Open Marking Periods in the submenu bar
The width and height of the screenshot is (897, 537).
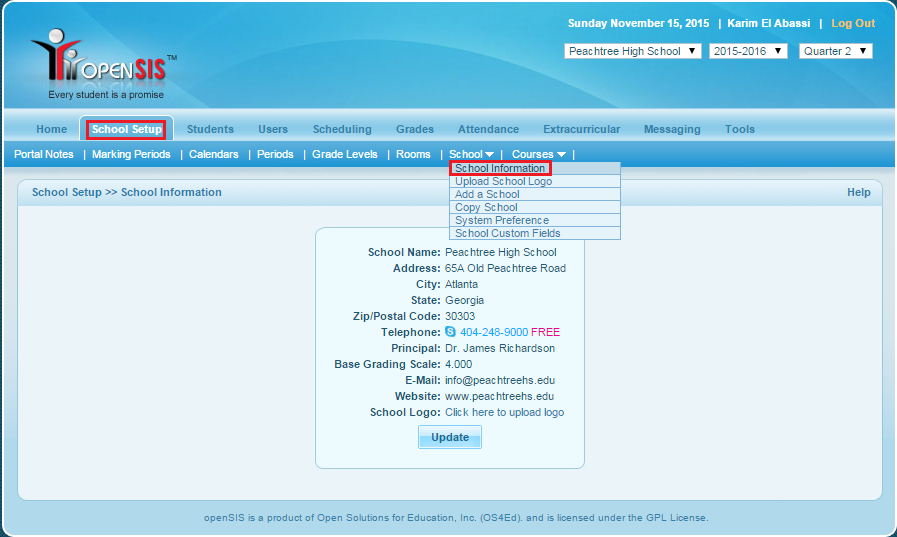(131, 154)
